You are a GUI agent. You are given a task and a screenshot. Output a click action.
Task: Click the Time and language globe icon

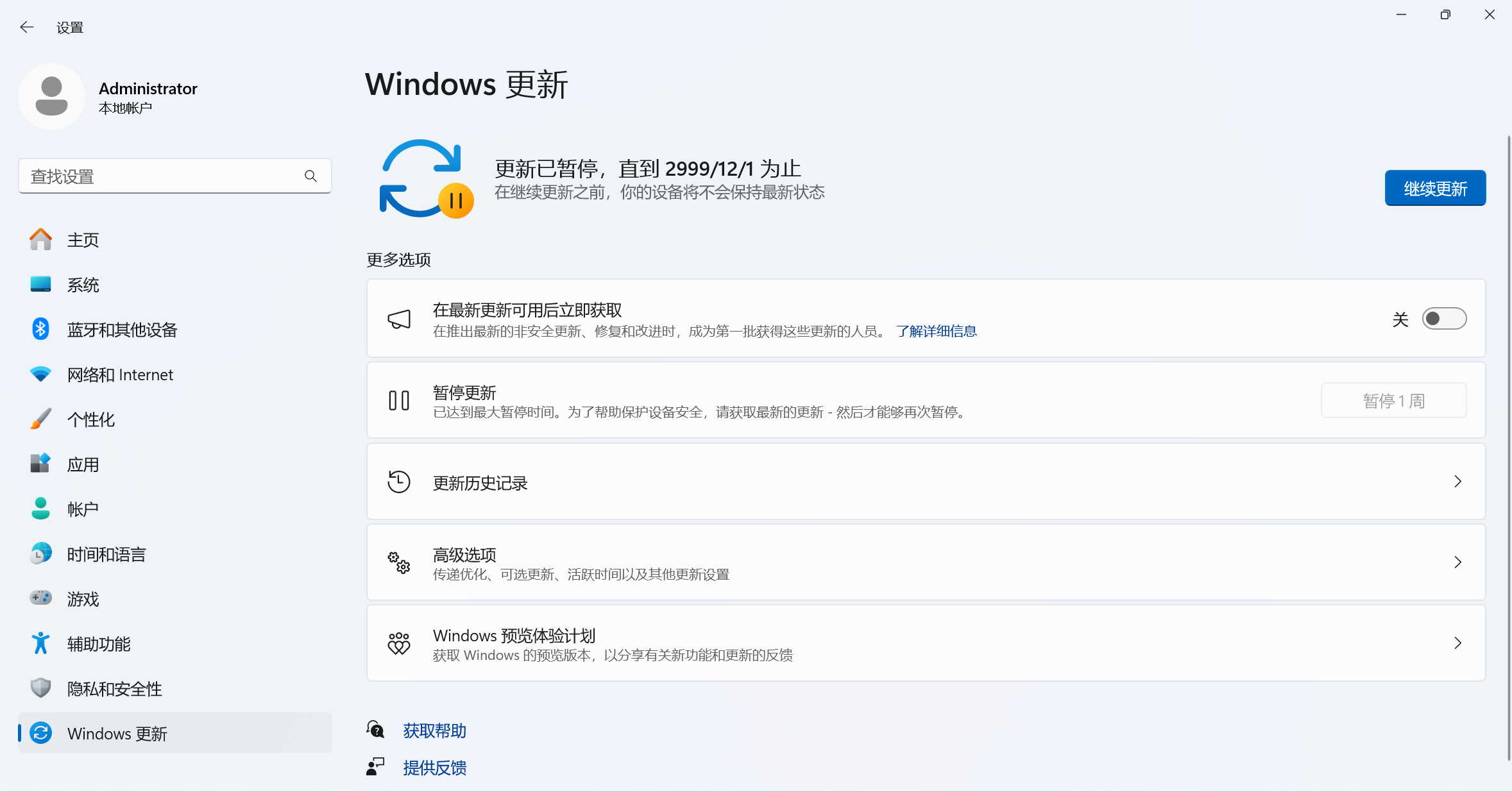(40, 553)
